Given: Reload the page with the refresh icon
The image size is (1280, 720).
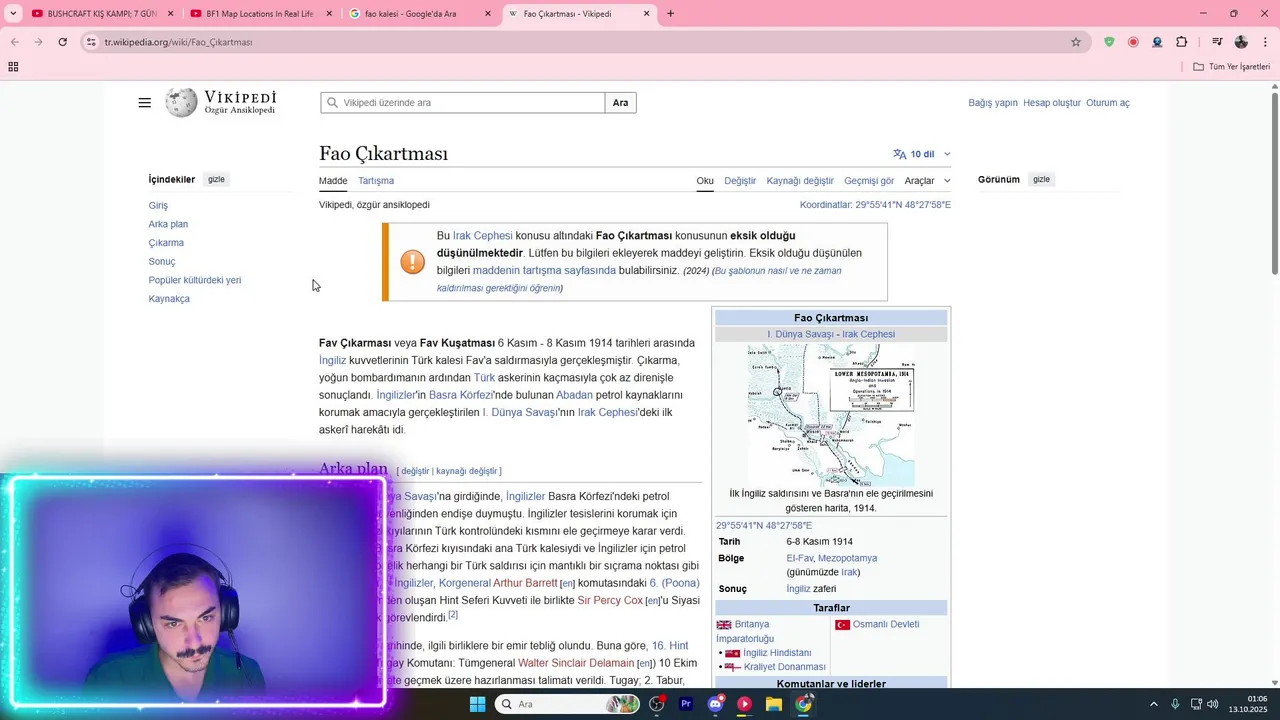Looking at the screenshot, I should [62, 42].
